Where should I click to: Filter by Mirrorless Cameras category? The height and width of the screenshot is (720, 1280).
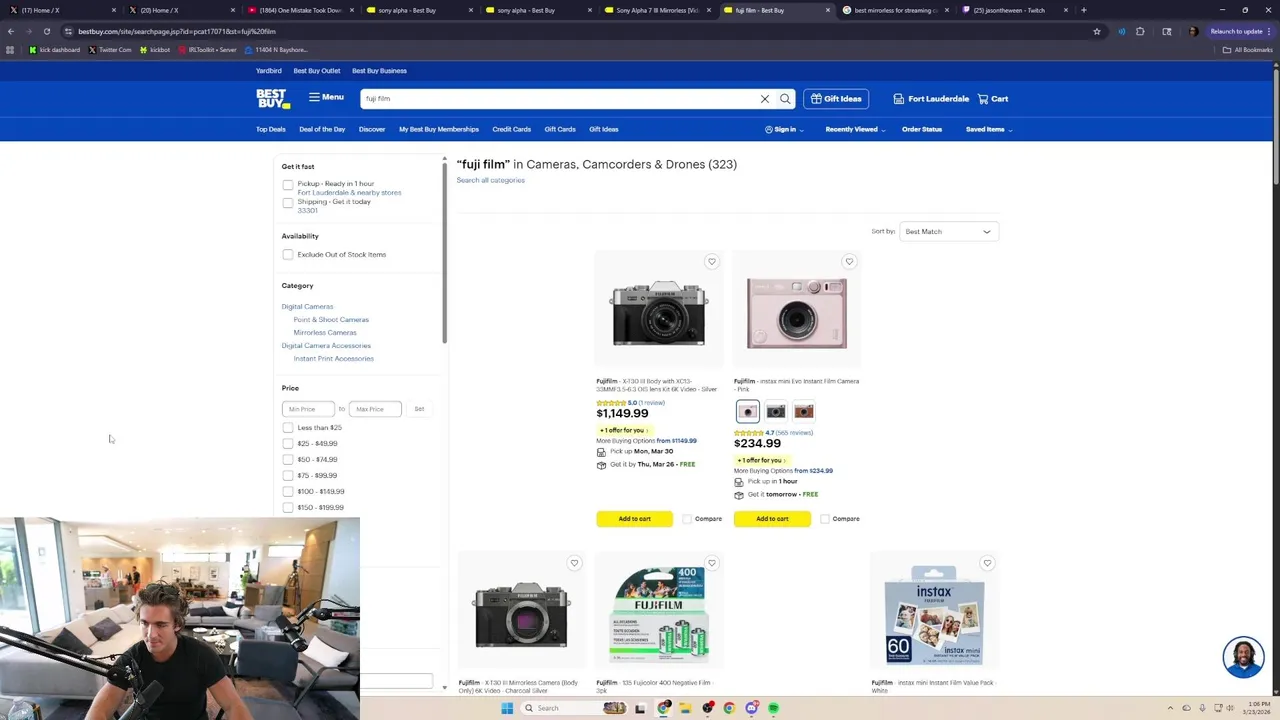[325, 333]
